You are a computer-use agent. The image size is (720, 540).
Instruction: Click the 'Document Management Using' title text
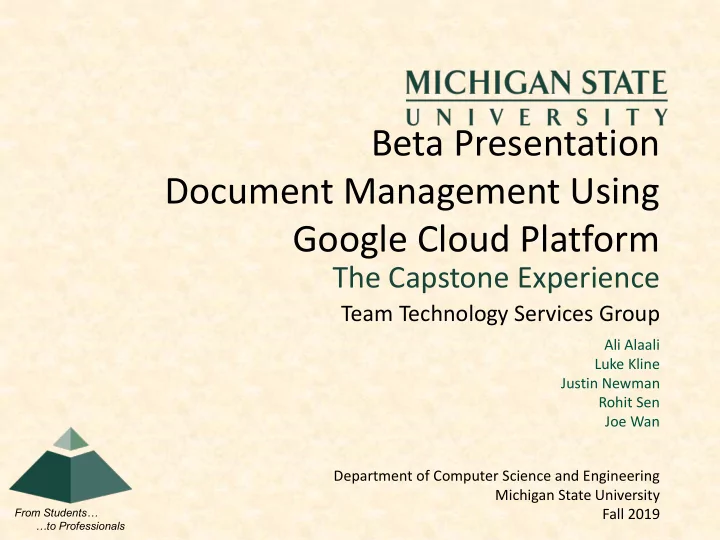click(x=412, y=192)
